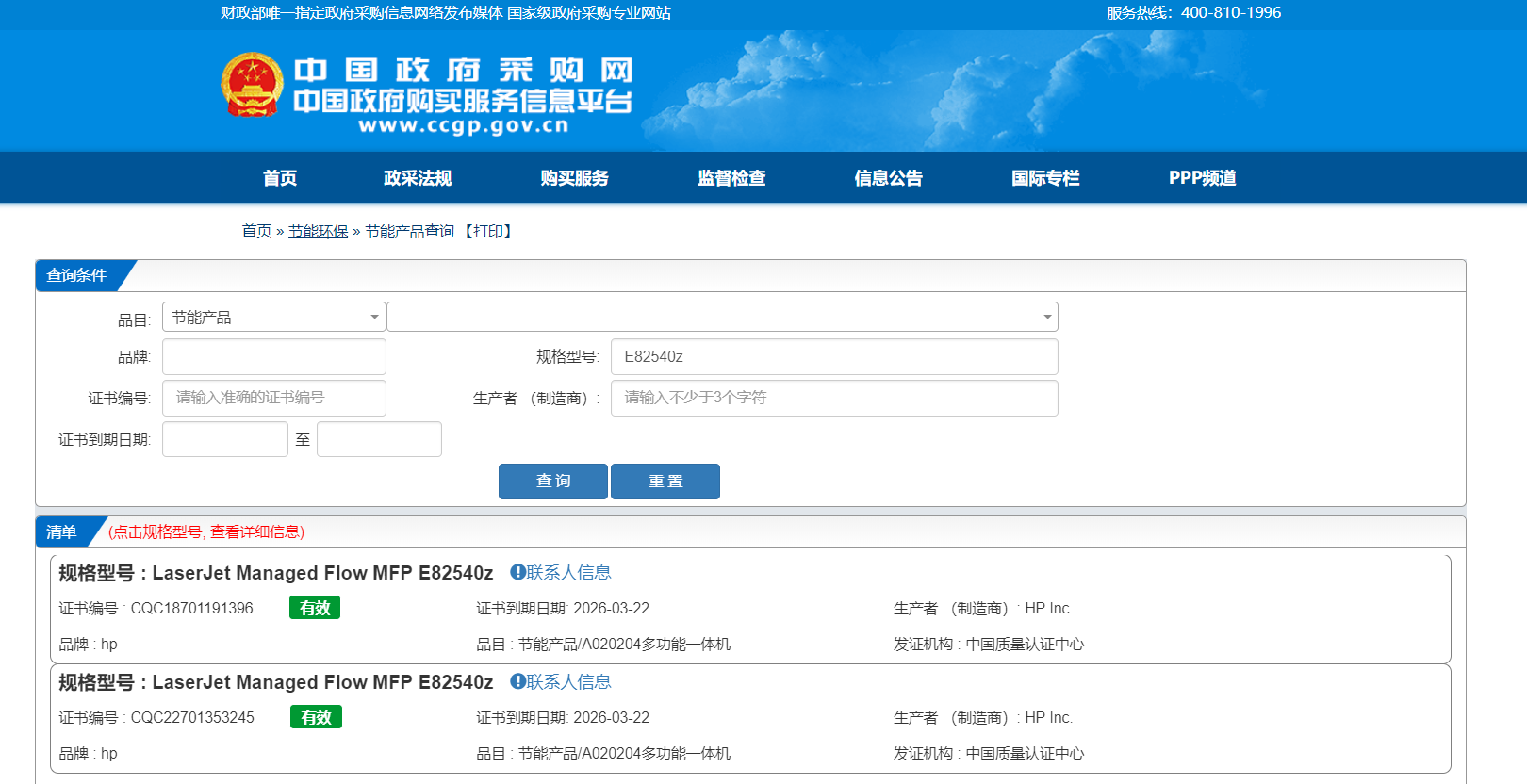This screenshot has width=1527, height=784.
Task: Click the 清单 panel header
Action: 62,531
